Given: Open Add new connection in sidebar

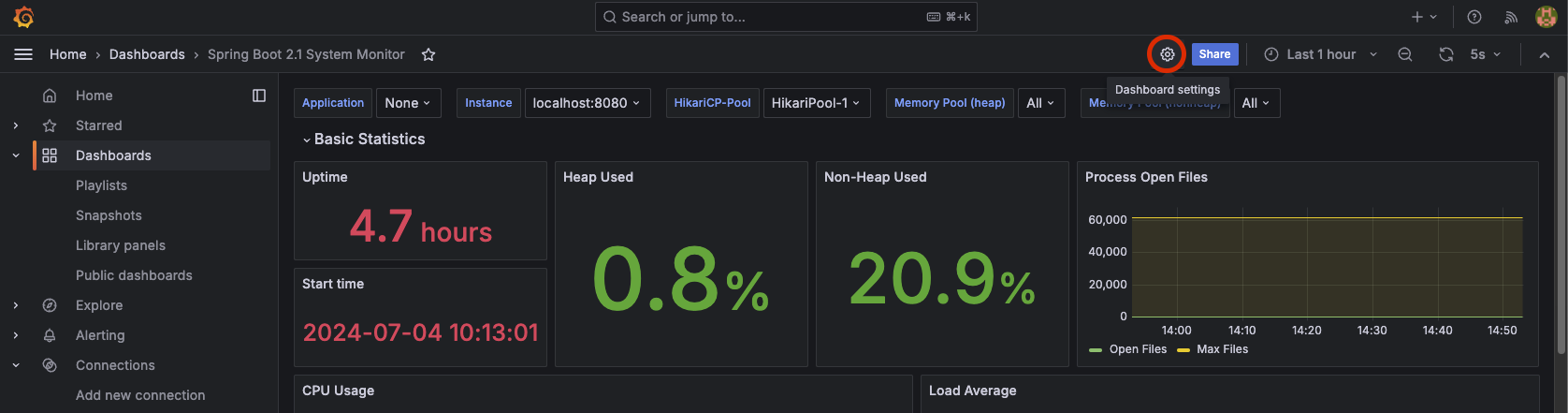Looking at the screenshot, I should [140, 395].
